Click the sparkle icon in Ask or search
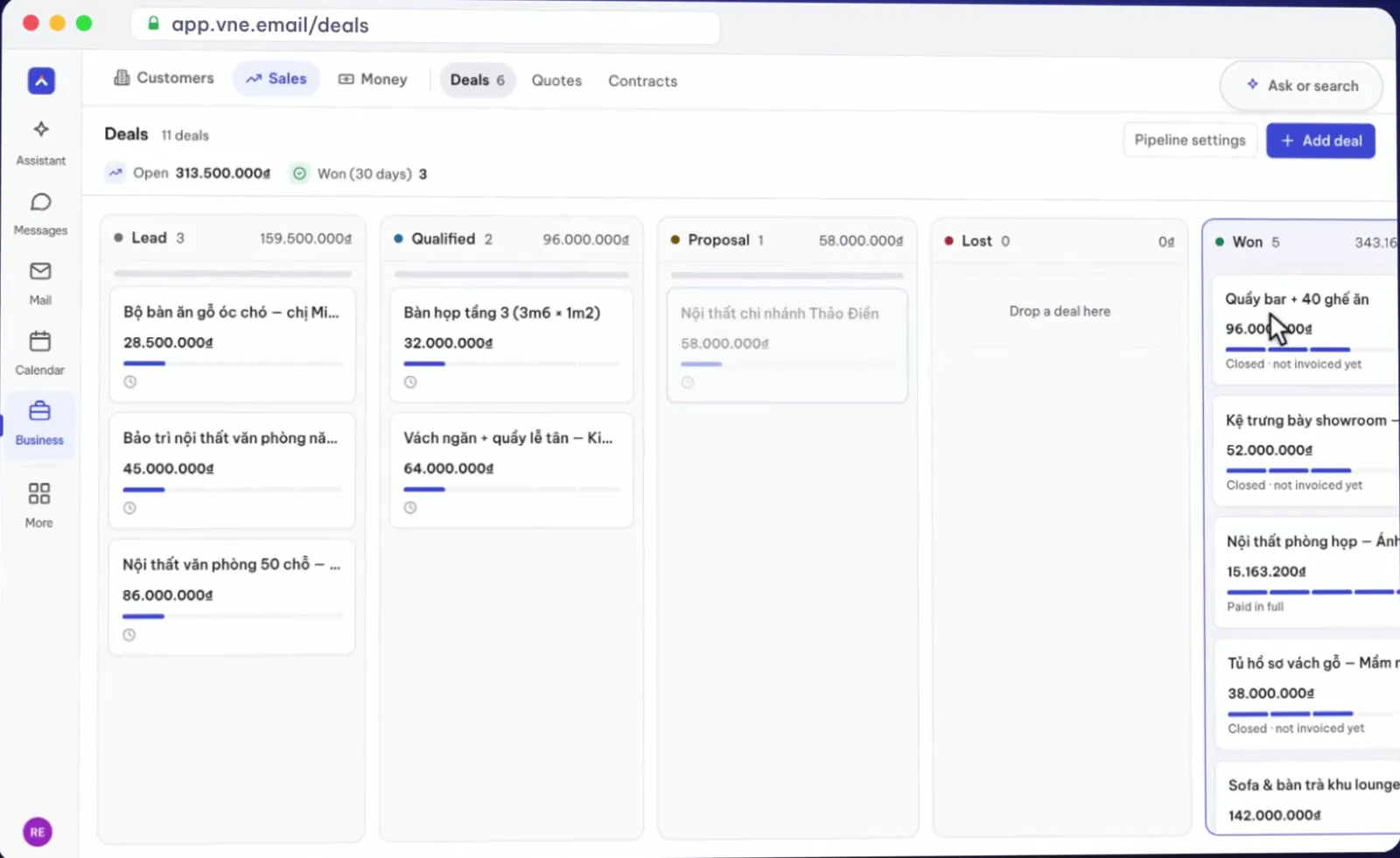 [1253, 85]
